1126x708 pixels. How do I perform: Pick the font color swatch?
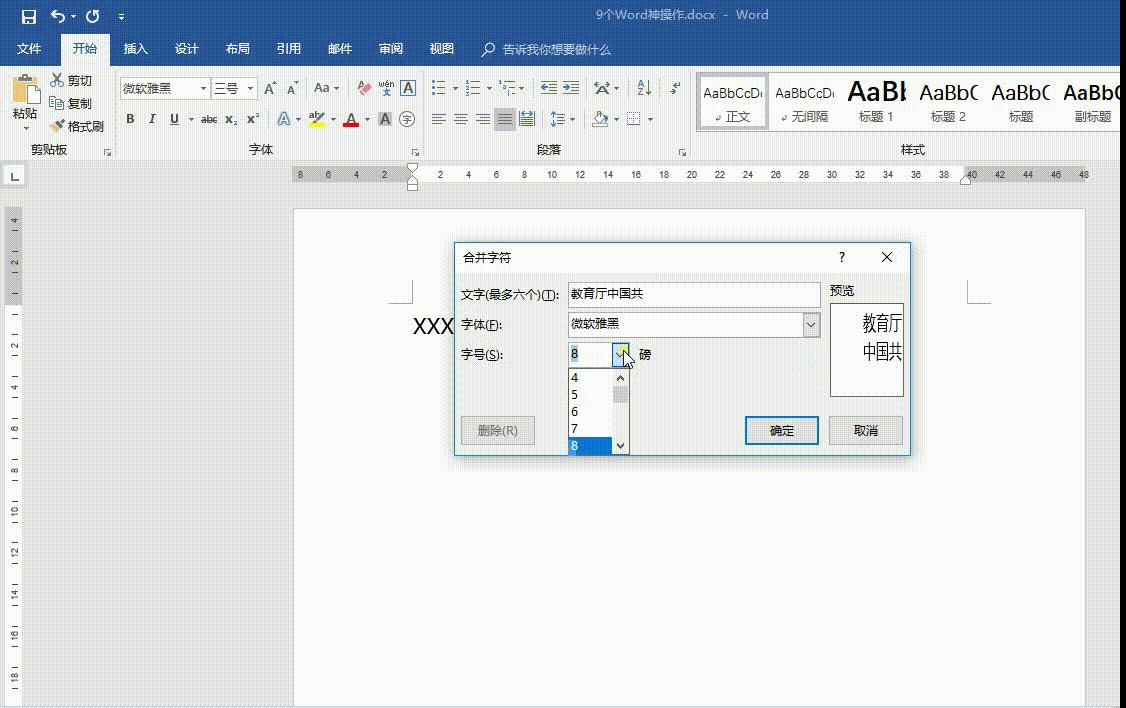(x=352, y=119)
